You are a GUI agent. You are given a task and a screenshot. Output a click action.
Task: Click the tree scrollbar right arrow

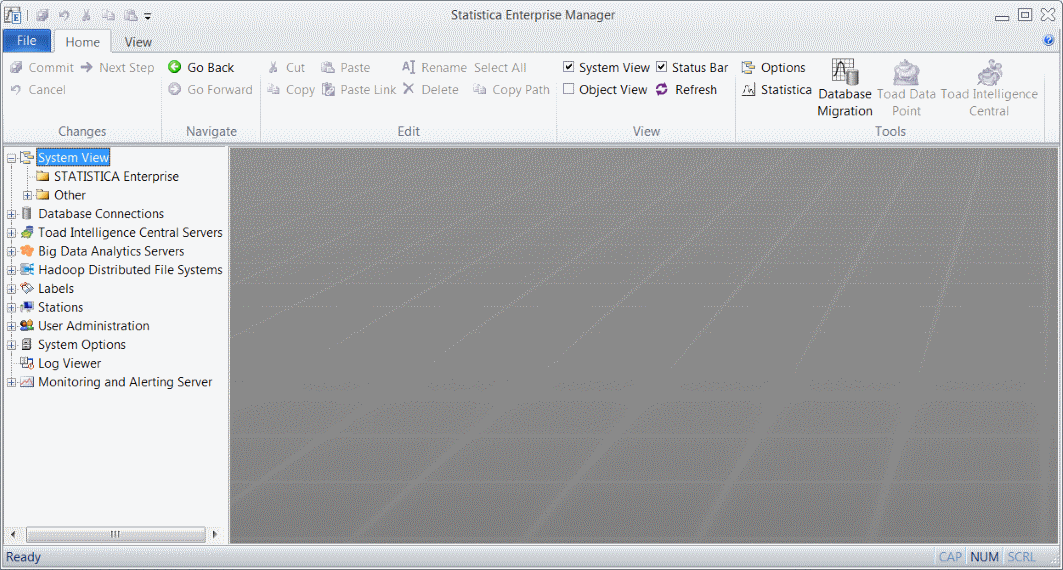click(x=215, y=534)
